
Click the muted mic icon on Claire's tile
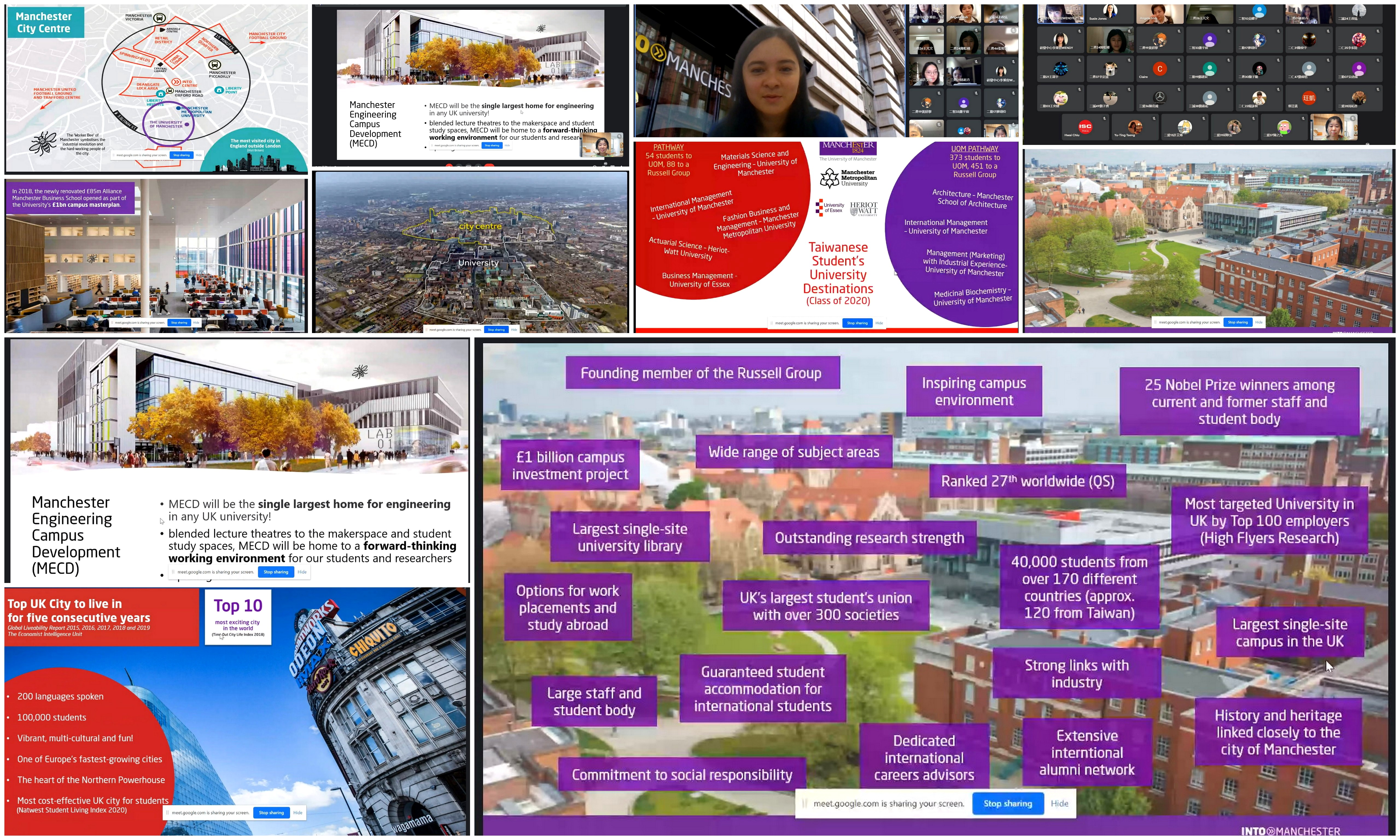1179,60
